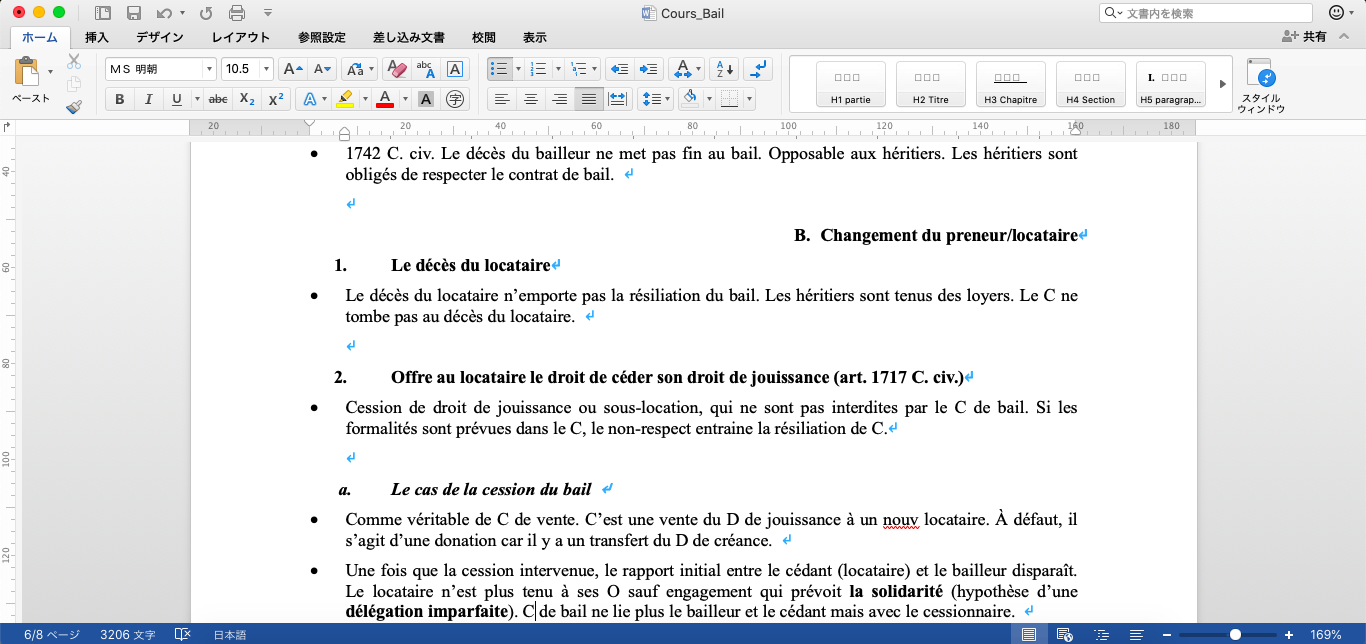Click the Copy icon under scissors
1366x644 pixels.
74,84
